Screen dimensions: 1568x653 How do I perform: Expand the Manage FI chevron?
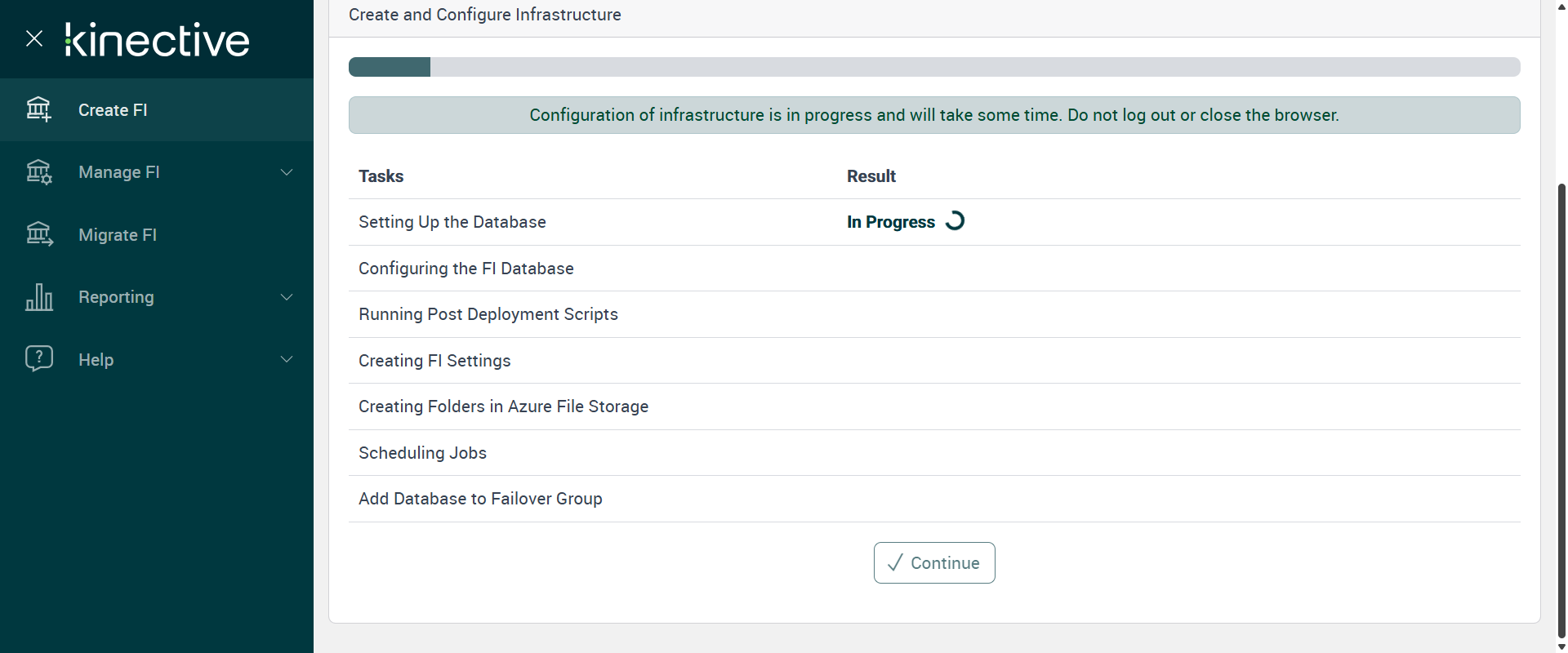(x=287, y=172)
